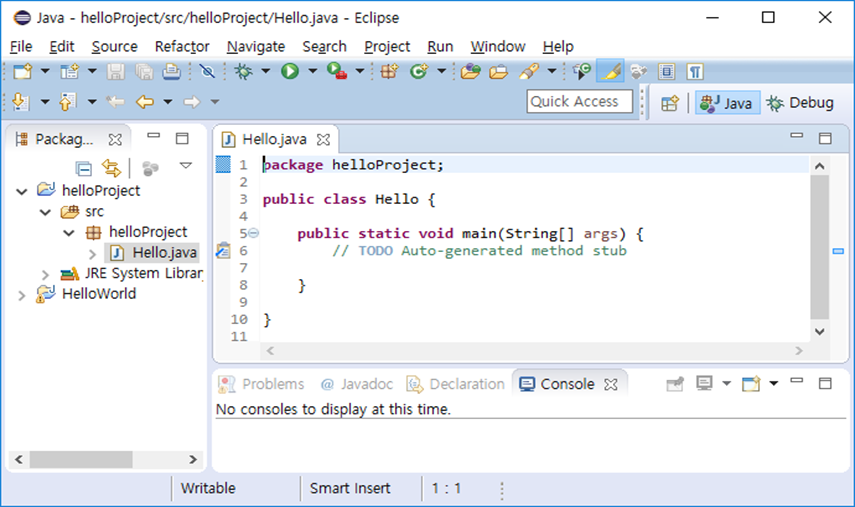Viewport: 855px width, 507px height.
Task: Create a New Java Class
Action: coord(419,71)
